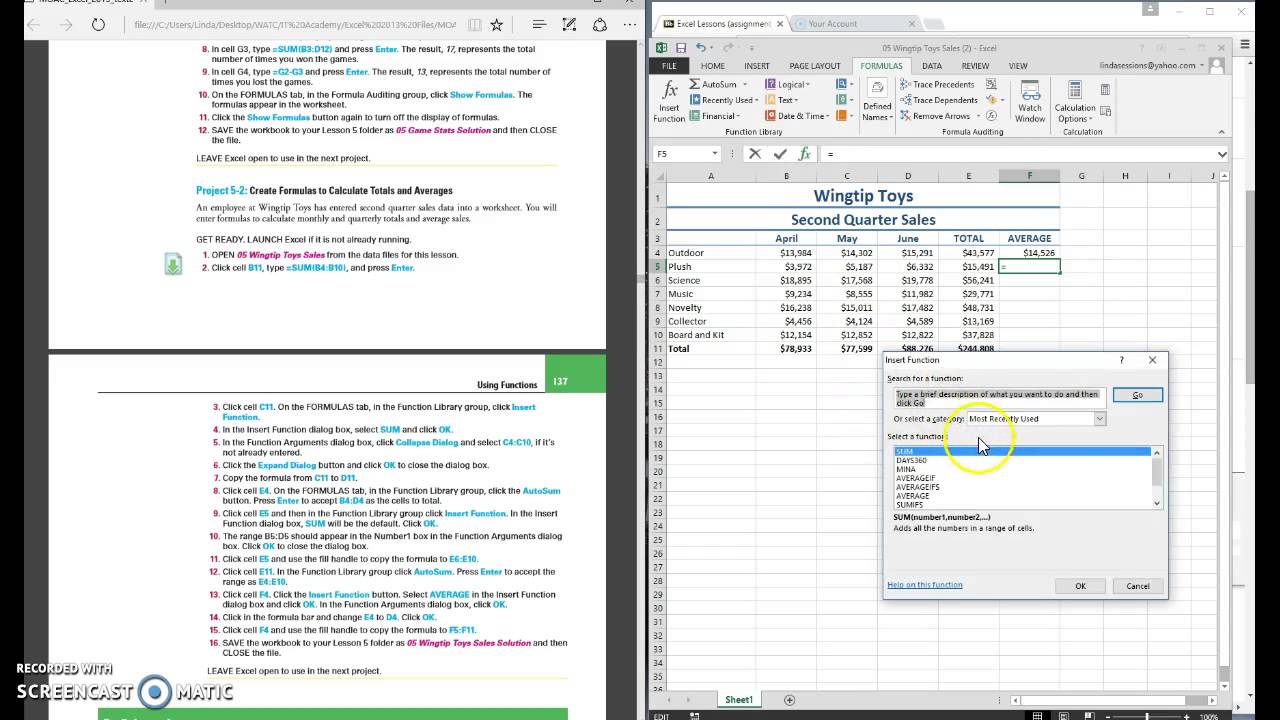The image size is (1280, 720).
Task: Collapse the ribbon using the arrow
Action: 1220,132
